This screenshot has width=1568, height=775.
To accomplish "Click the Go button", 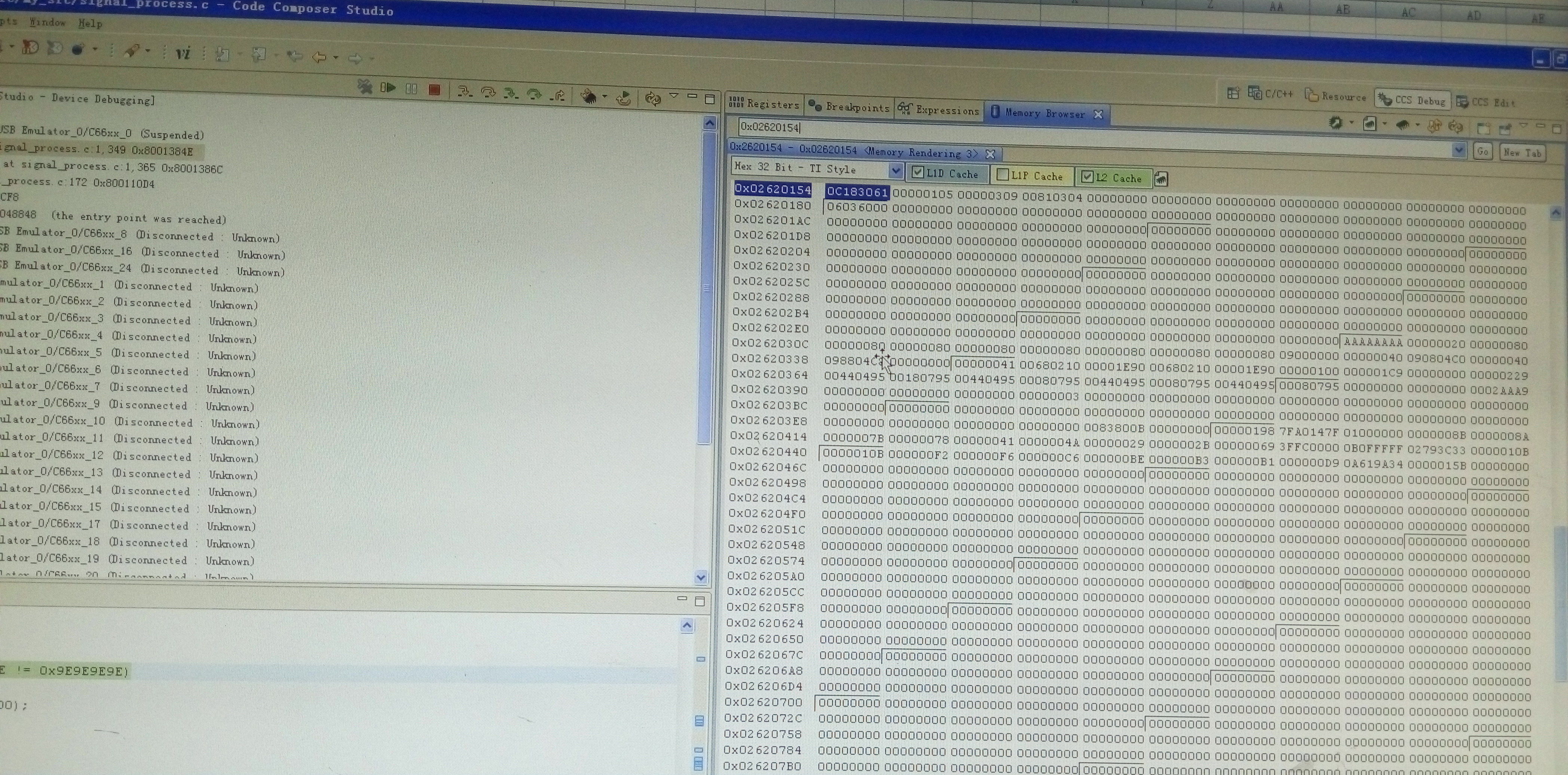I will 1483,151.
